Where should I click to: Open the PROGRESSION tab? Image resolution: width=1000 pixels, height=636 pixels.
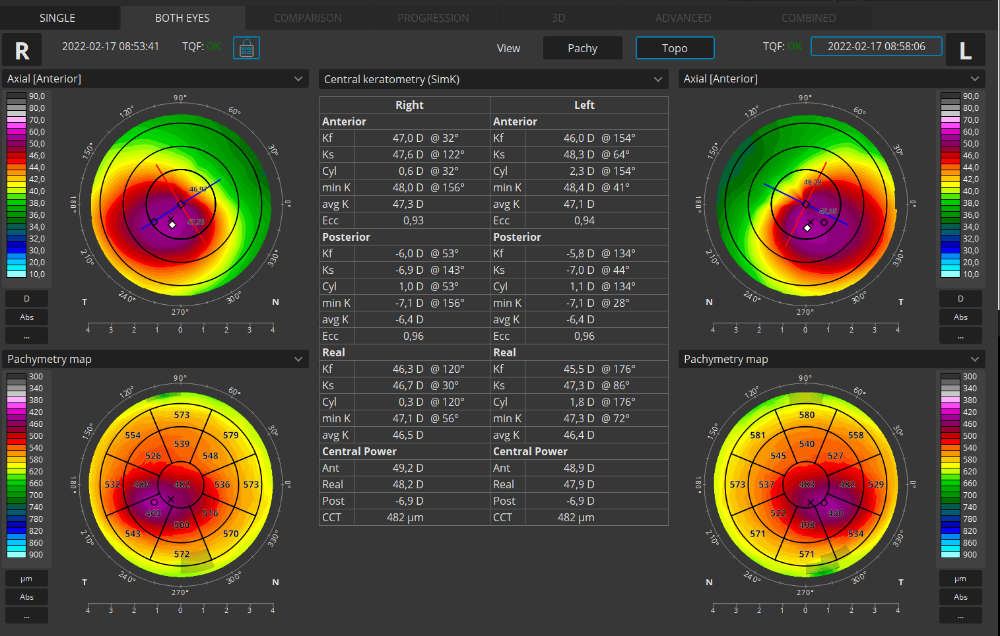(x=433, y=18)
